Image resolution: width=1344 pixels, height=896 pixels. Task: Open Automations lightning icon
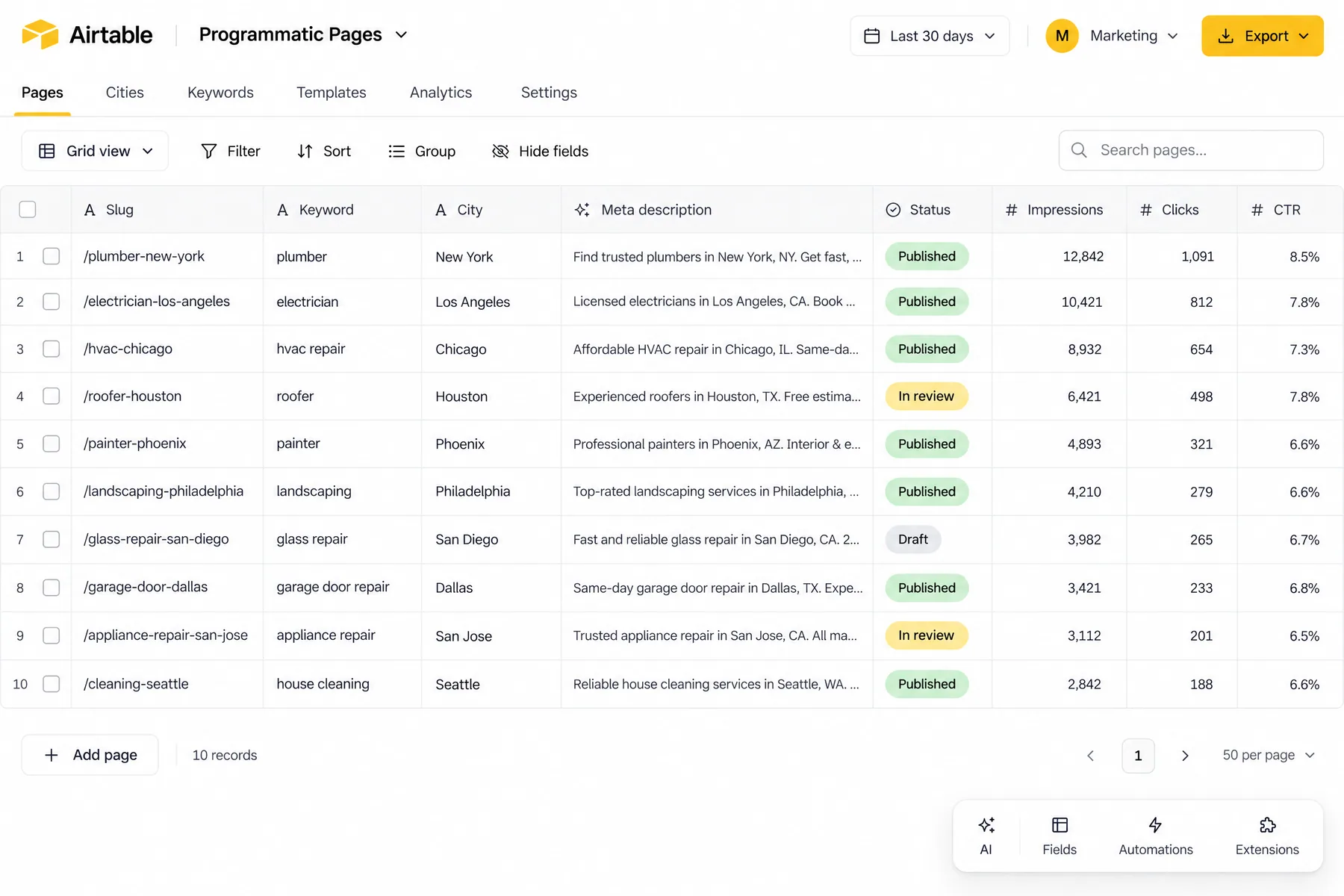(1155, 825)
